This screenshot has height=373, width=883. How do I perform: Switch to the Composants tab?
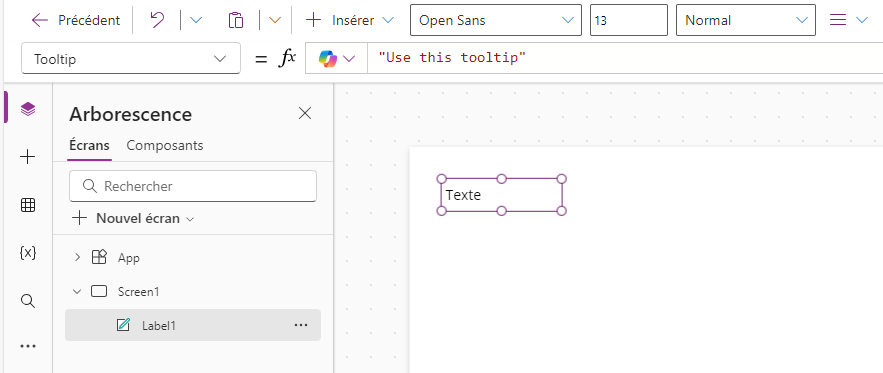tap(164, 145)
